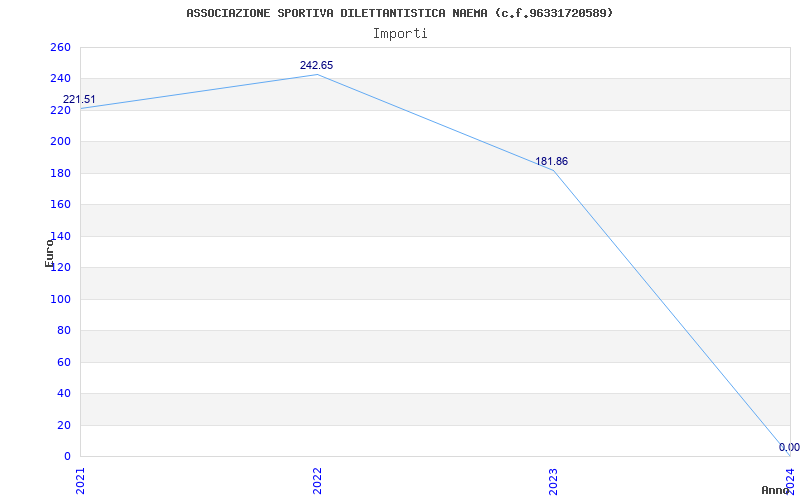
Task: Click the 221.51 data label
Action: (x=79, y=99)
